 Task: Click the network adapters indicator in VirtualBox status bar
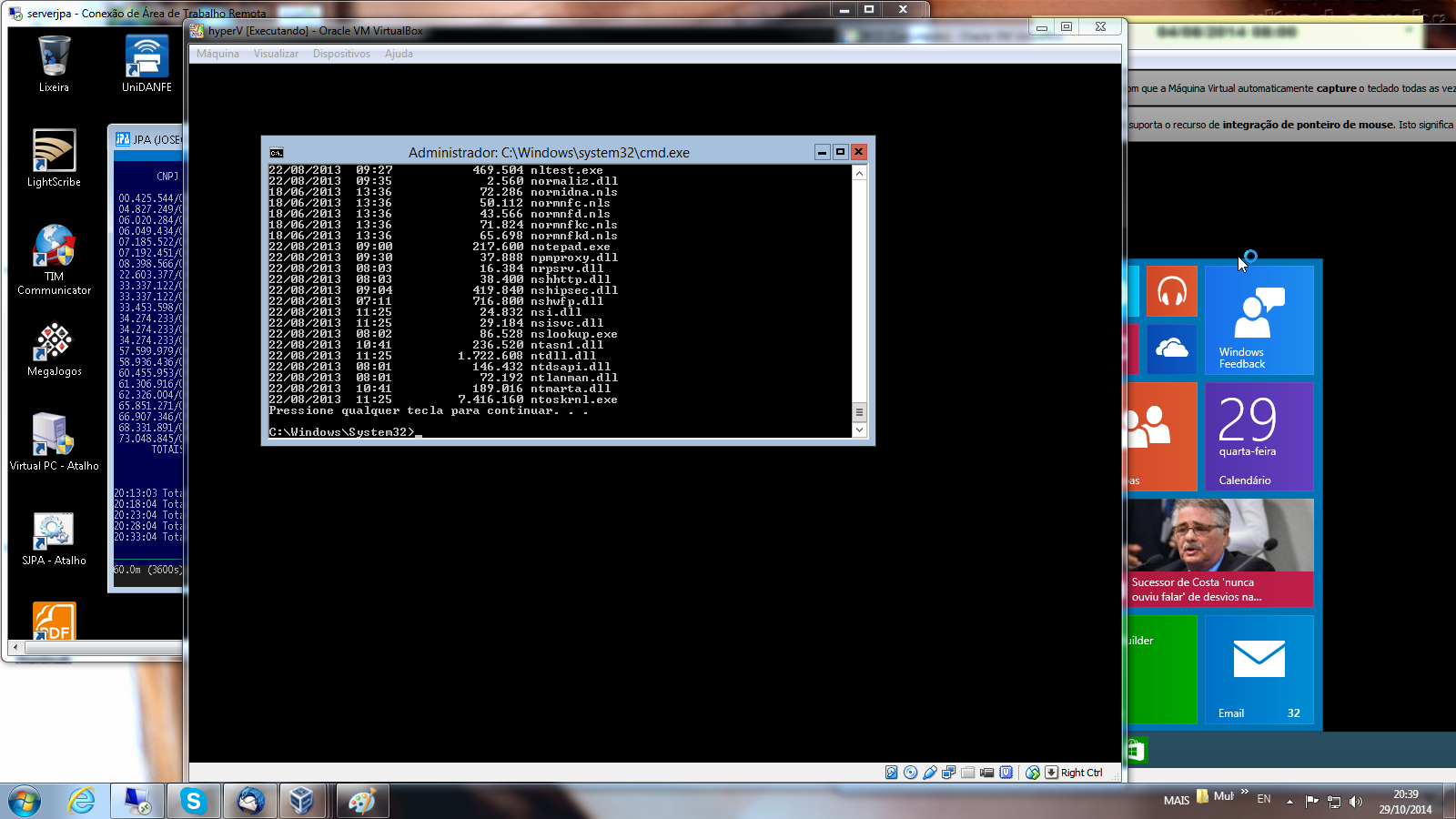click(949, 773)
